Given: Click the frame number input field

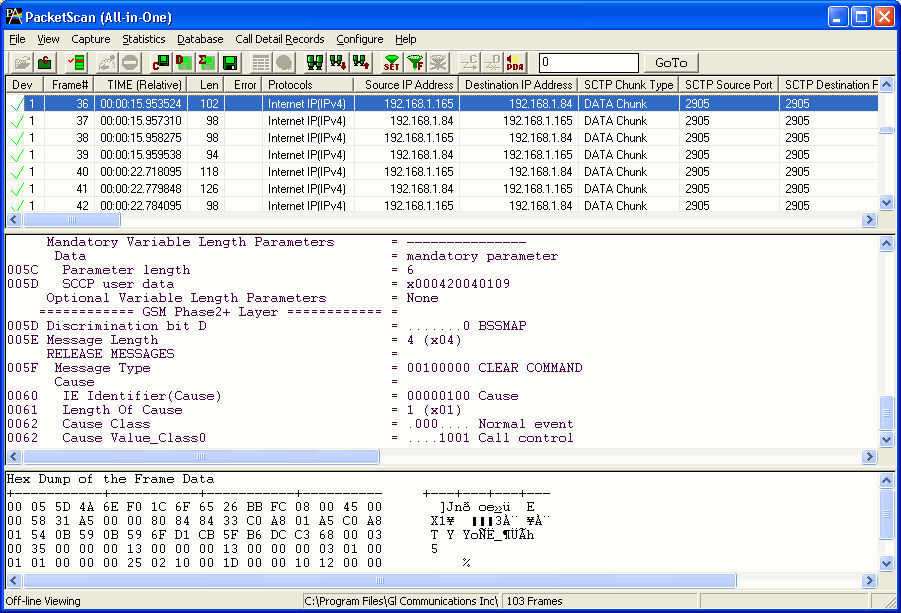Looking at the screenshot, I should [x=588, y=62].
